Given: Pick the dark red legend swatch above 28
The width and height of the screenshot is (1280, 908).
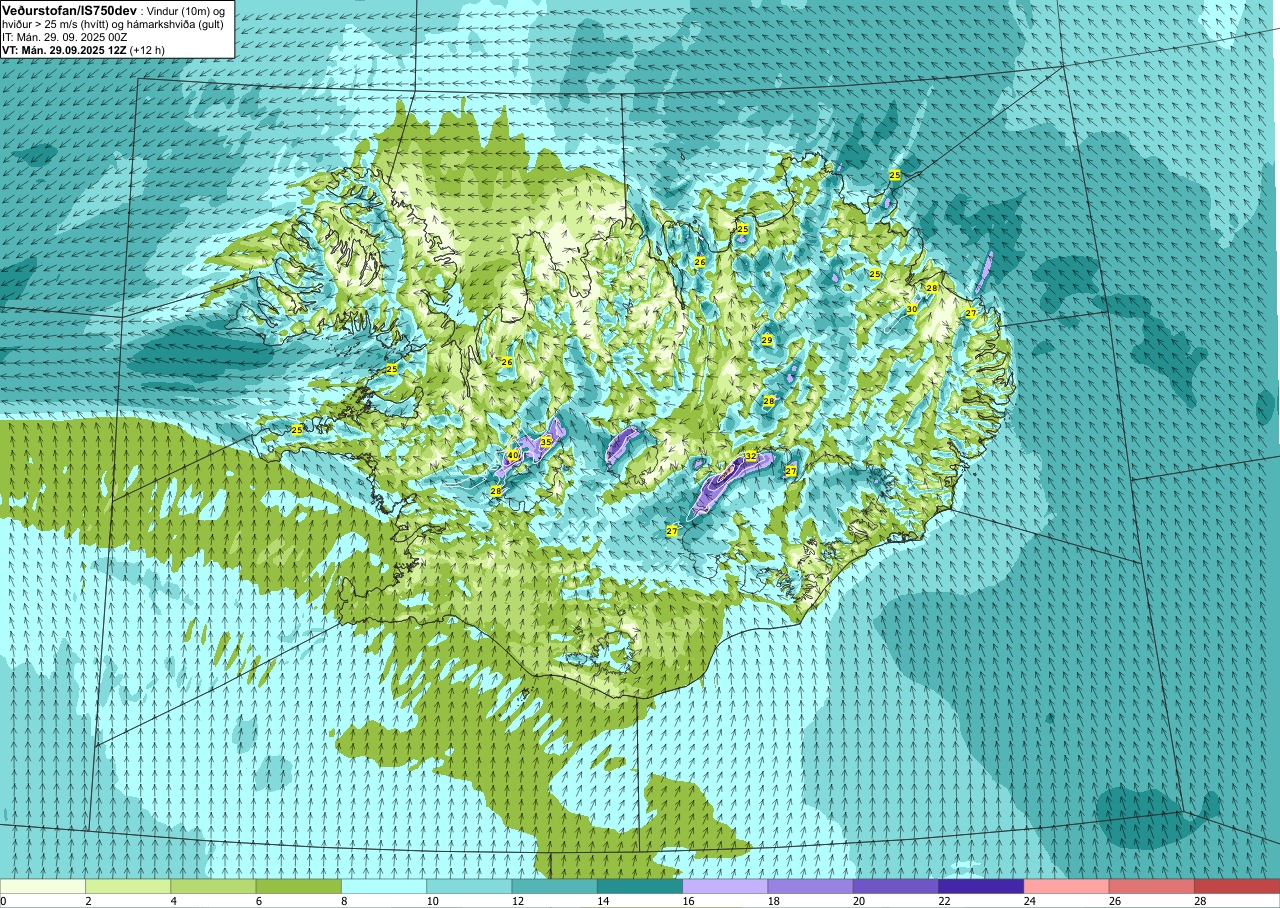Looking at the screenshot, I should coord(1237,886).
